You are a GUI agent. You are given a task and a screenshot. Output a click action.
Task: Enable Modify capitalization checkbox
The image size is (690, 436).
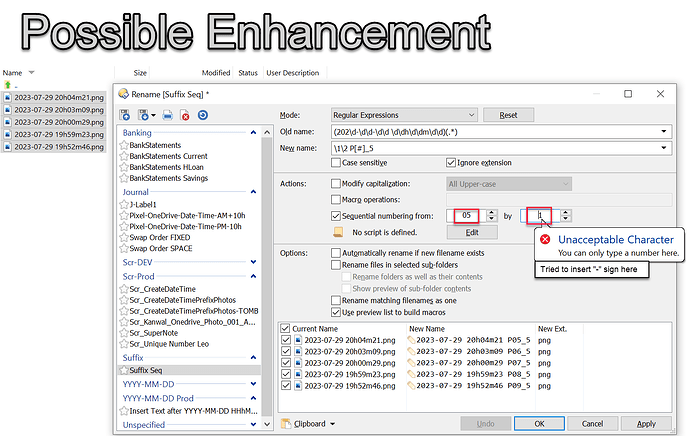(336, 183)
